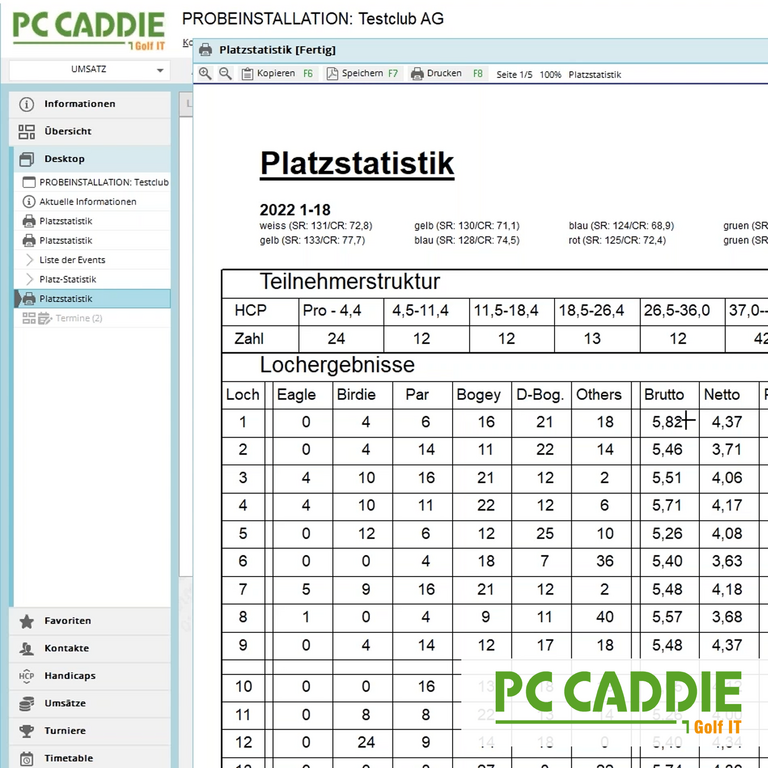Screen dimensions: 768x768
Task: Expand Platz-Statistik entry
Action: (x=92, y=279)
